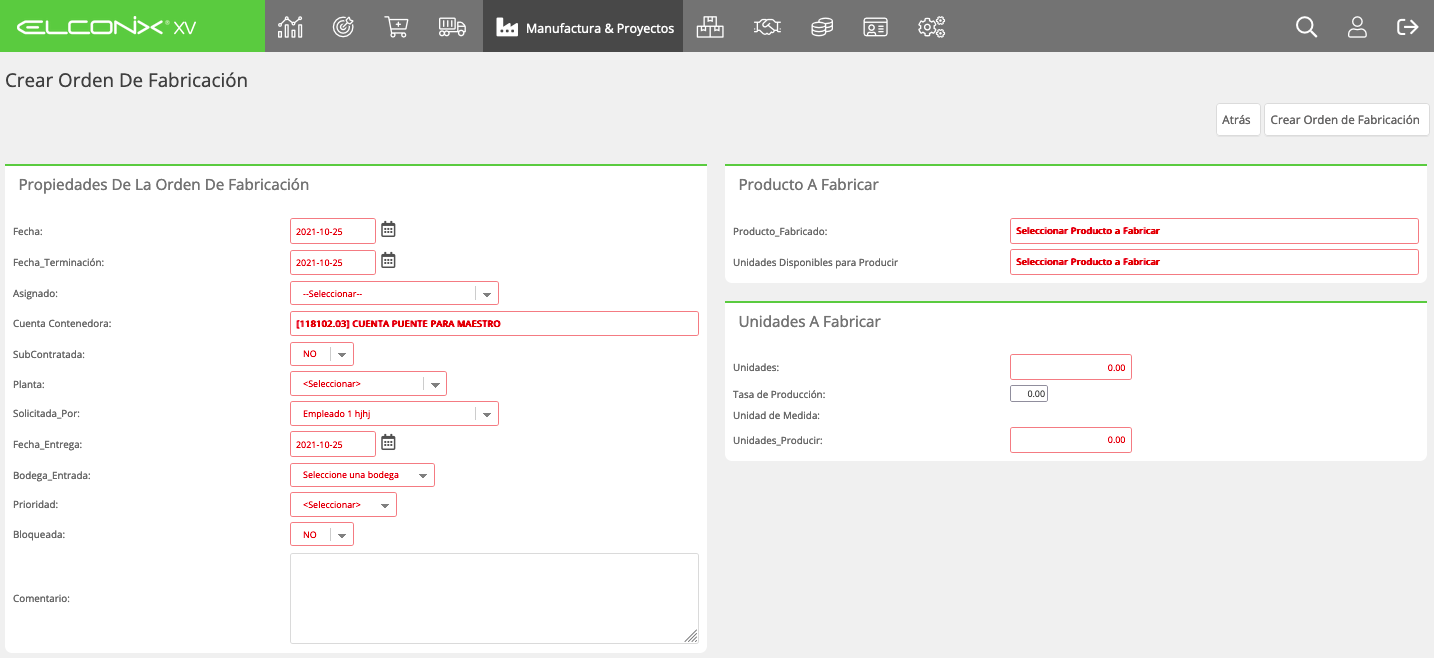Open the delivery truck module icon

coord(452,27)
